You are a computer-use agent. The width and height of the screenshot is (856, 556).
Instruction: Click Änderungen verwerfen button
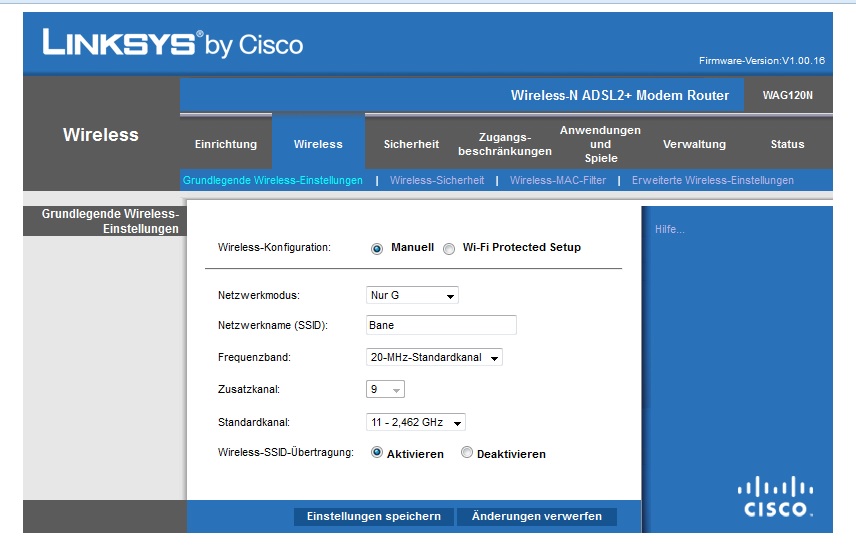pos(537,517)
